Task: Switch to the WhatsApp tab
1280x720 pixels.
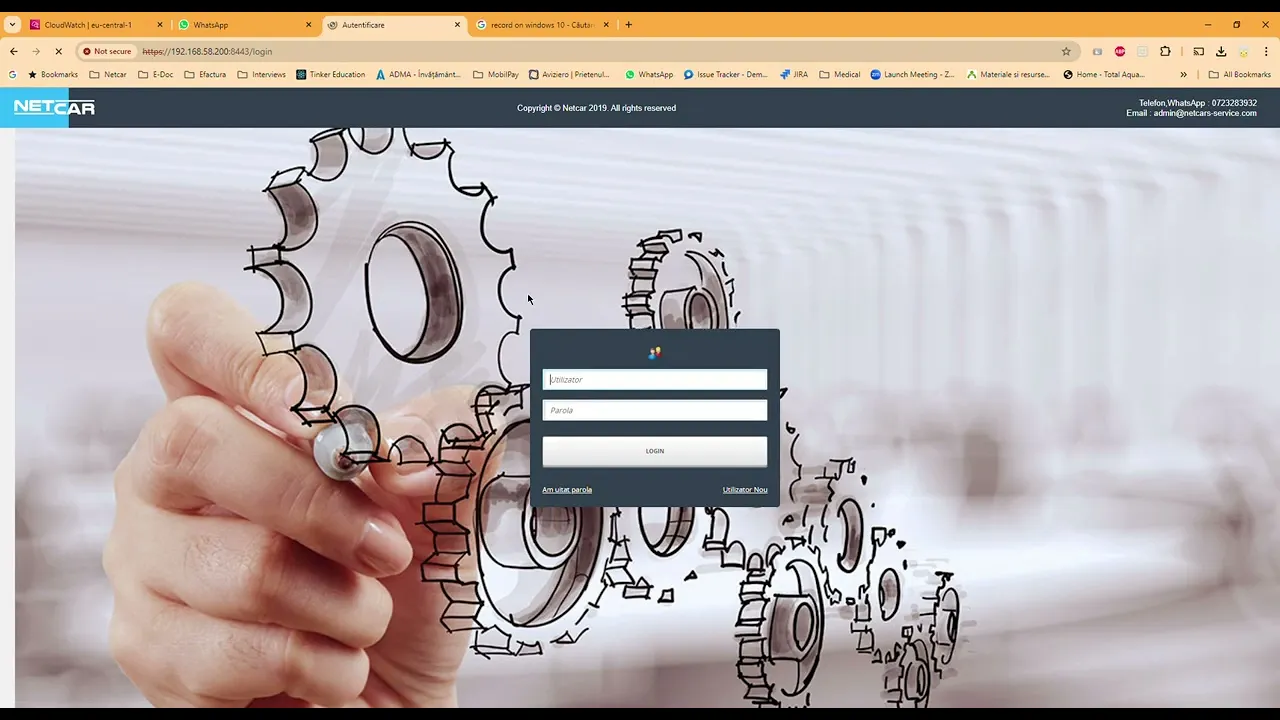Action: point(210,25)
